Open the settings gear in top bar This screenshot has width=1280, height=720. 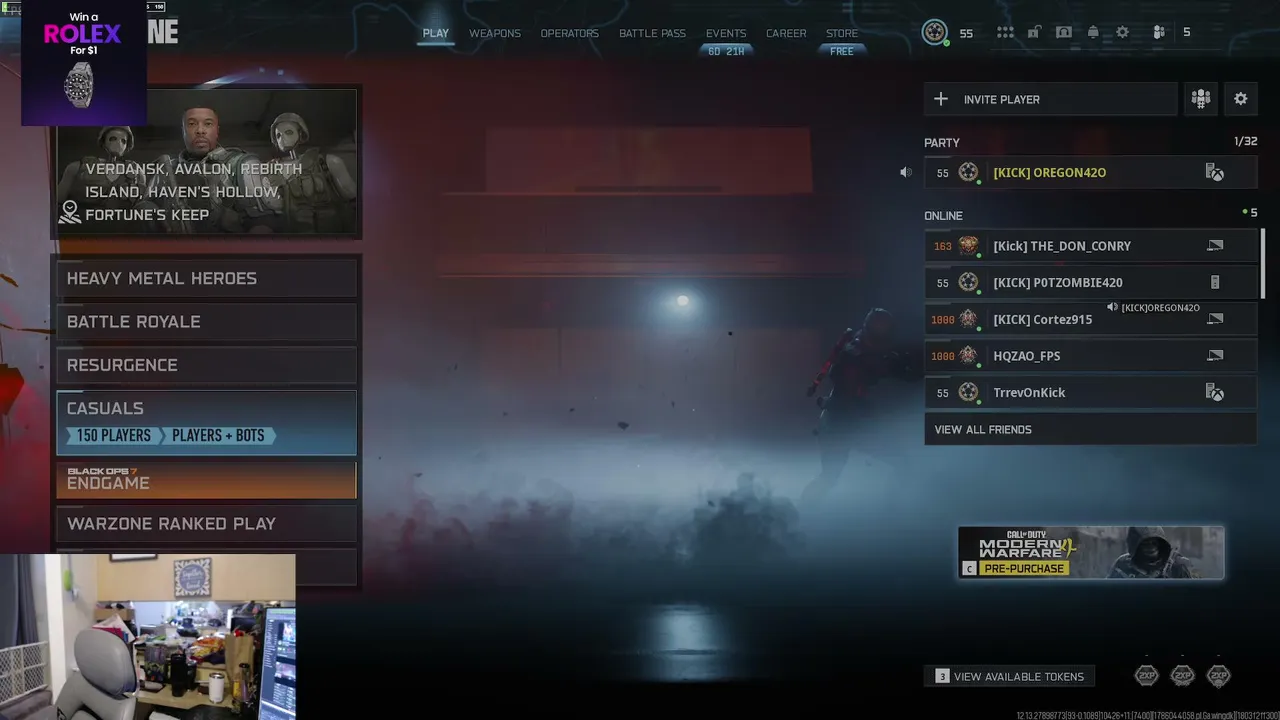1123,33
